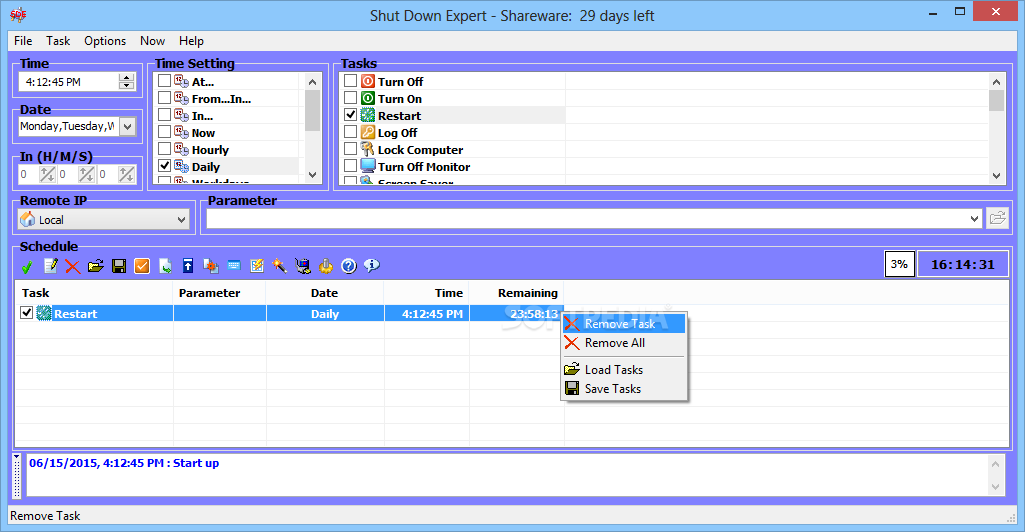Click the copy-with-gear toolbar icon

[211, 266]
